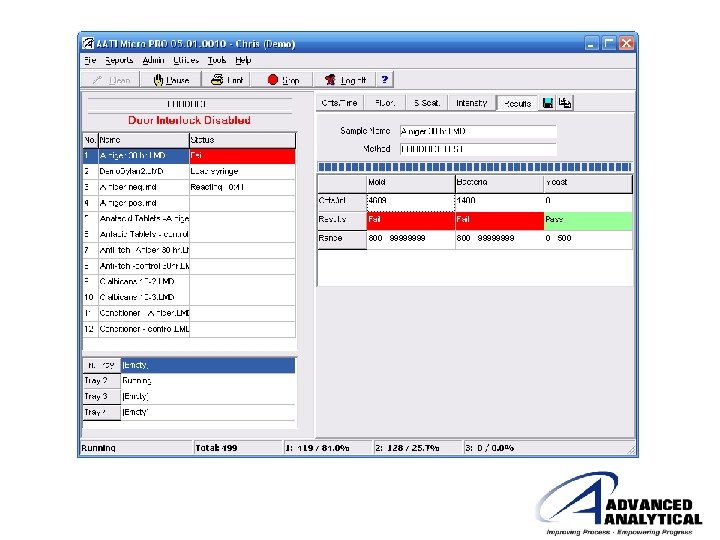
Task: Open the Admin menu
Action: click(153, 60)
